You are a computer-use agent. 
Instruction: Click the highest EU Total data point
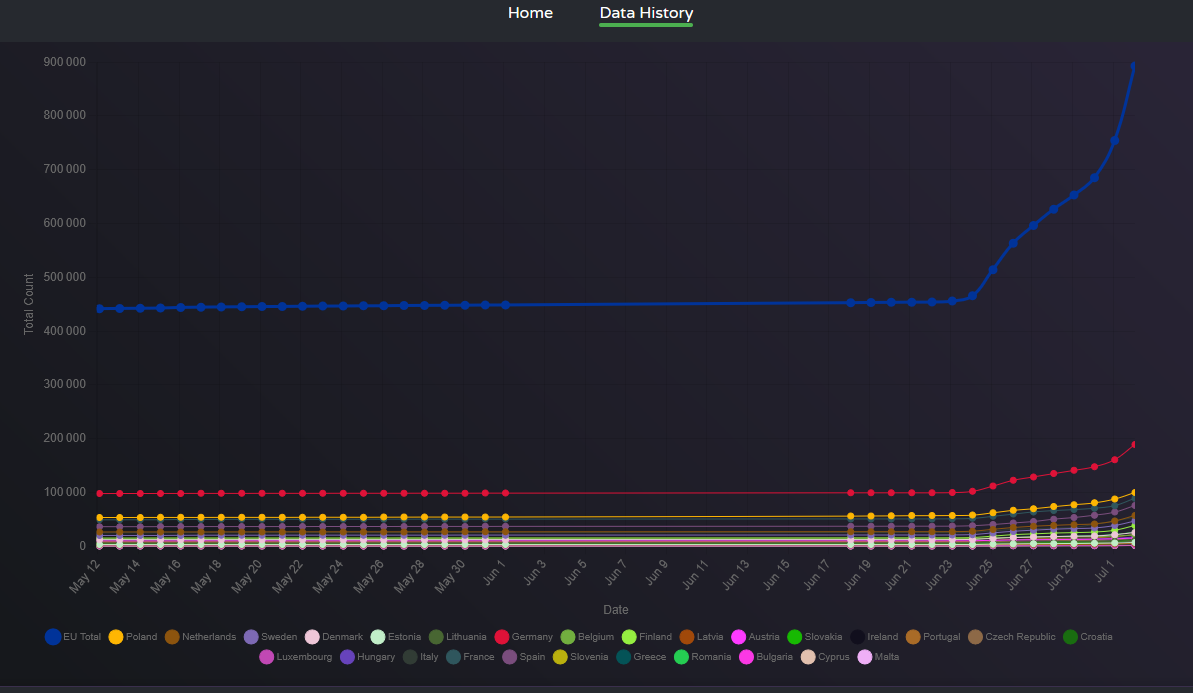[1134, 66]
